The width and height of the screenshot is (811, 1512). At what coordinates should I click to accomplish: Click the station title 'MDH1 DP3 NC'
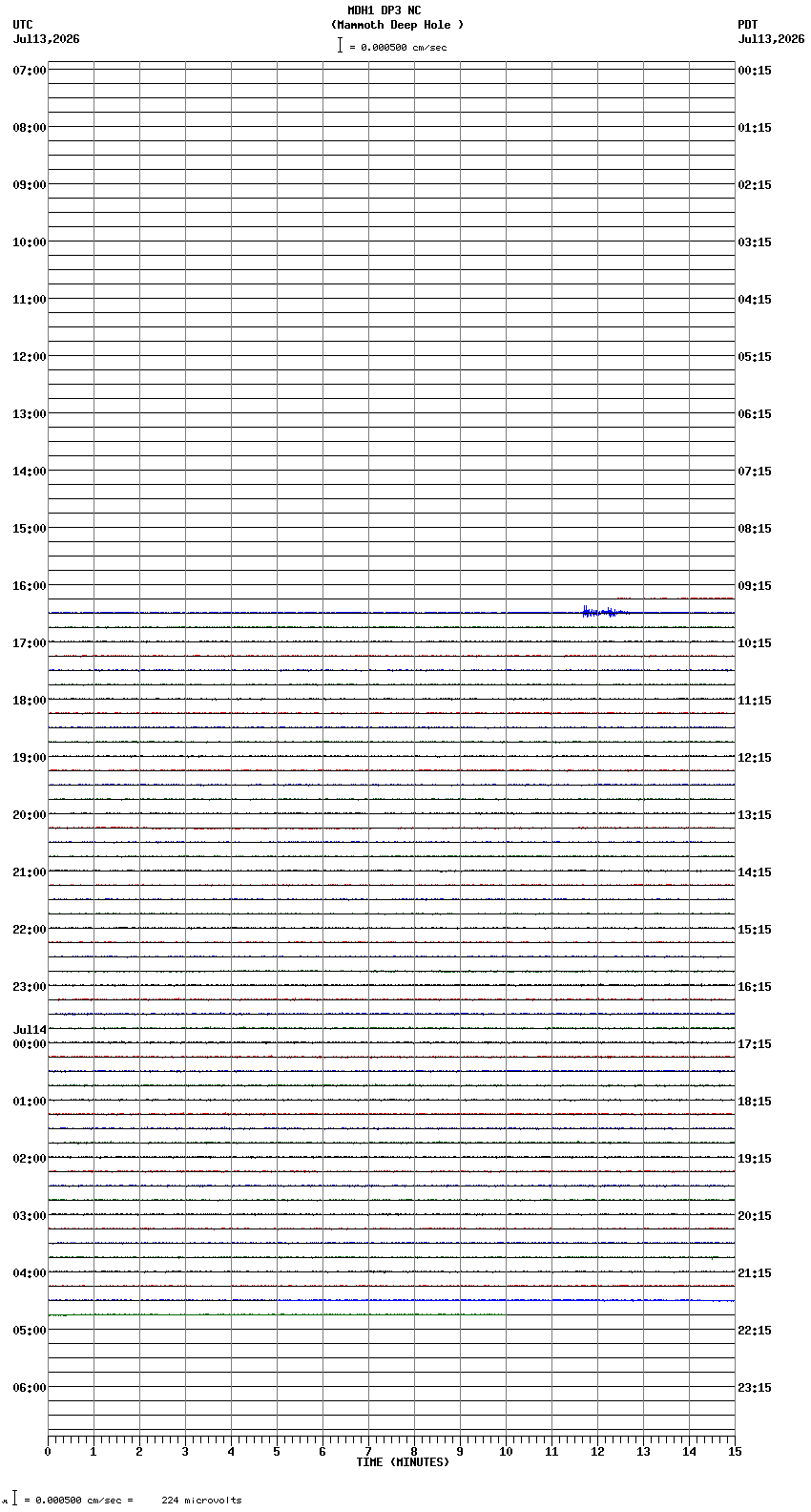384,10
